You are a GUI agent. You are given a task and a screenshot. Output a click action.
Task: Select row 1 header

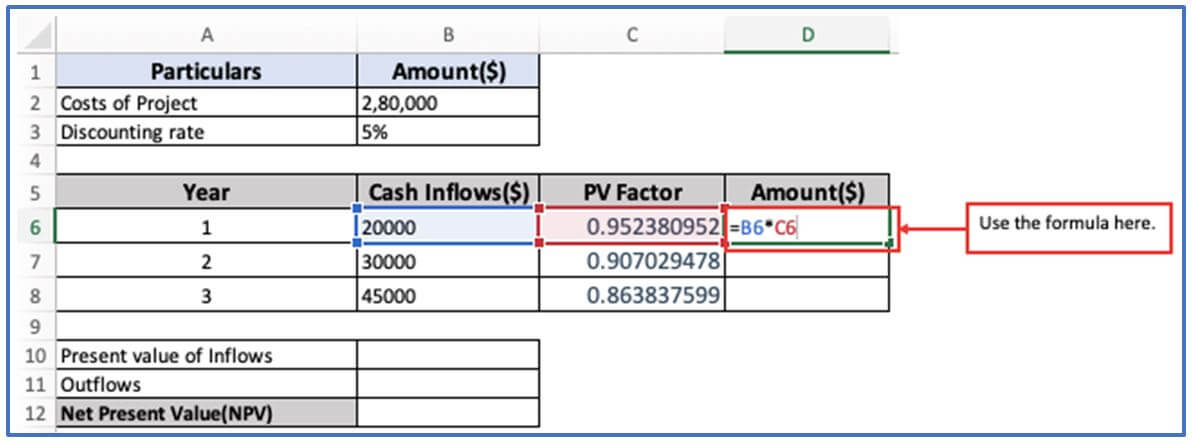pos(36,71)
